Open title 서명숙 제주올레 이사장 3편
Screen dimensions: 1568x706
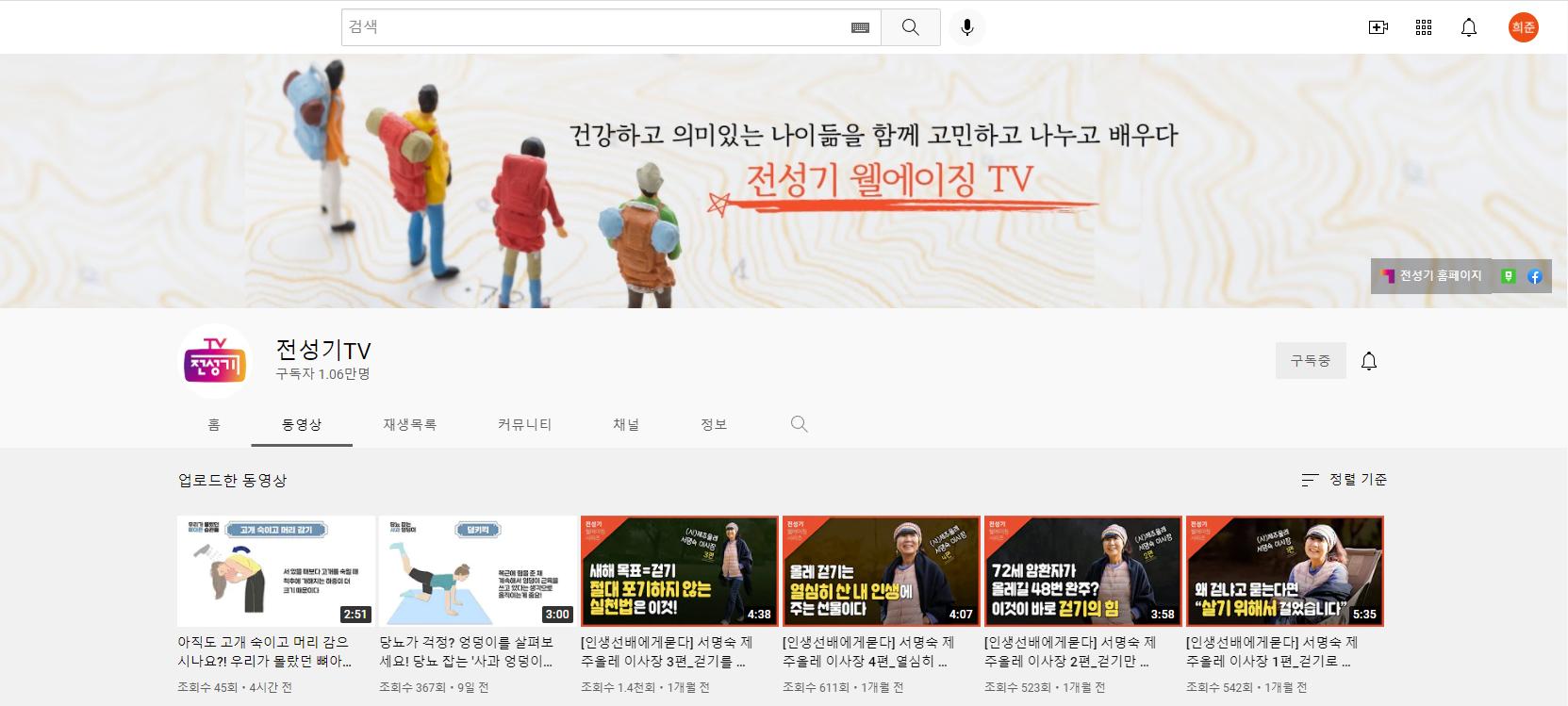point(667,651)
